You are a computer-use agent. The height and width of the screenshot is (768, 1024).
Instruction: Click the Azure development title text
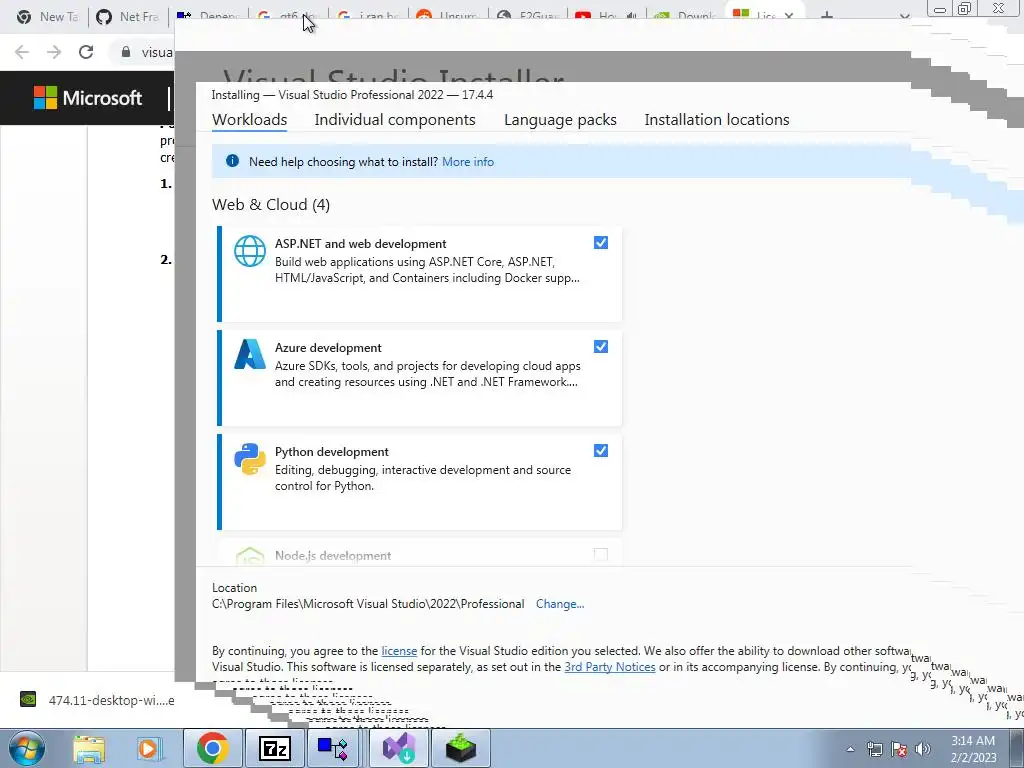pyautogui.click(x=328, y=348)
